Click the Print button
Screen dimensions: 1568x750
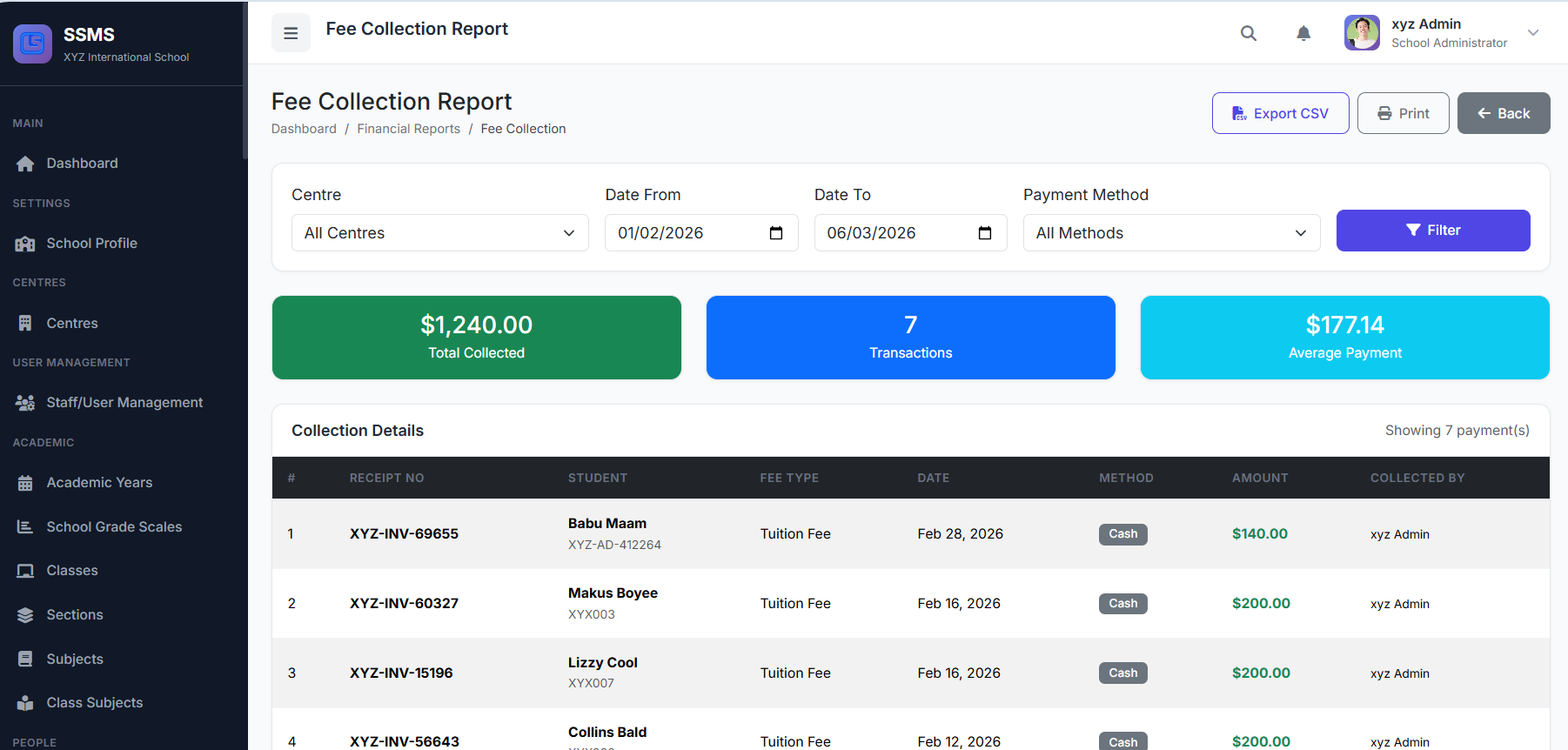coord(1403,113)
